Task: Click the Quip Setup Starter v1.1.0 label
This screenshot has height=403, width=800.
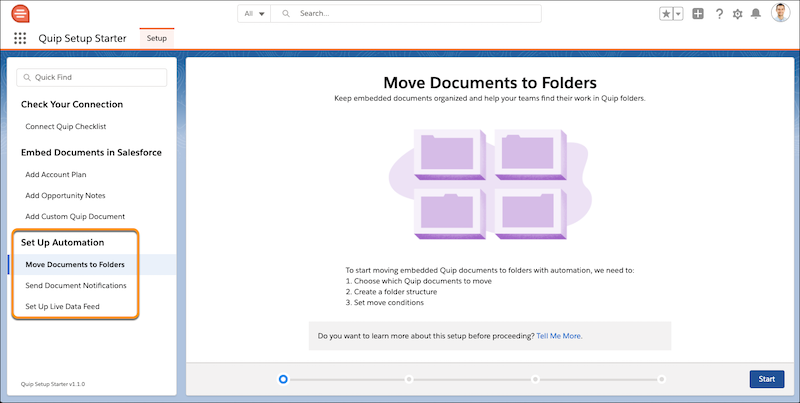Action: (53, 384)
